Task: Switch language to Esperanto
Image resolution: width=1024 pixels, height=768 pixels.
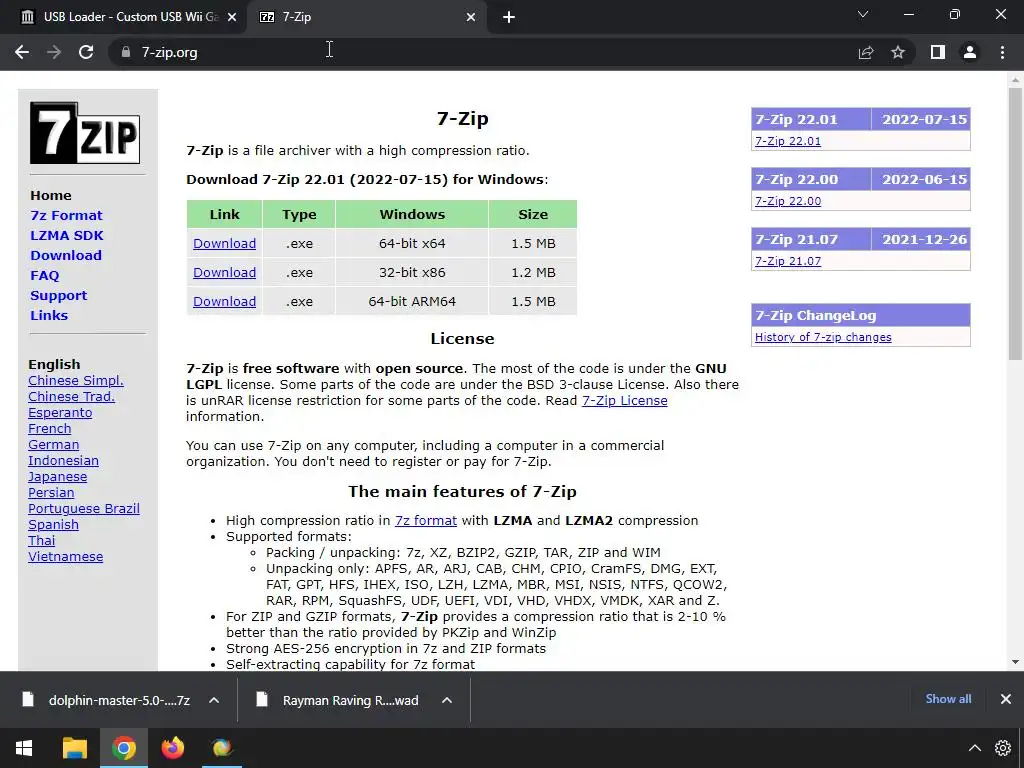Action: [60, 413]
